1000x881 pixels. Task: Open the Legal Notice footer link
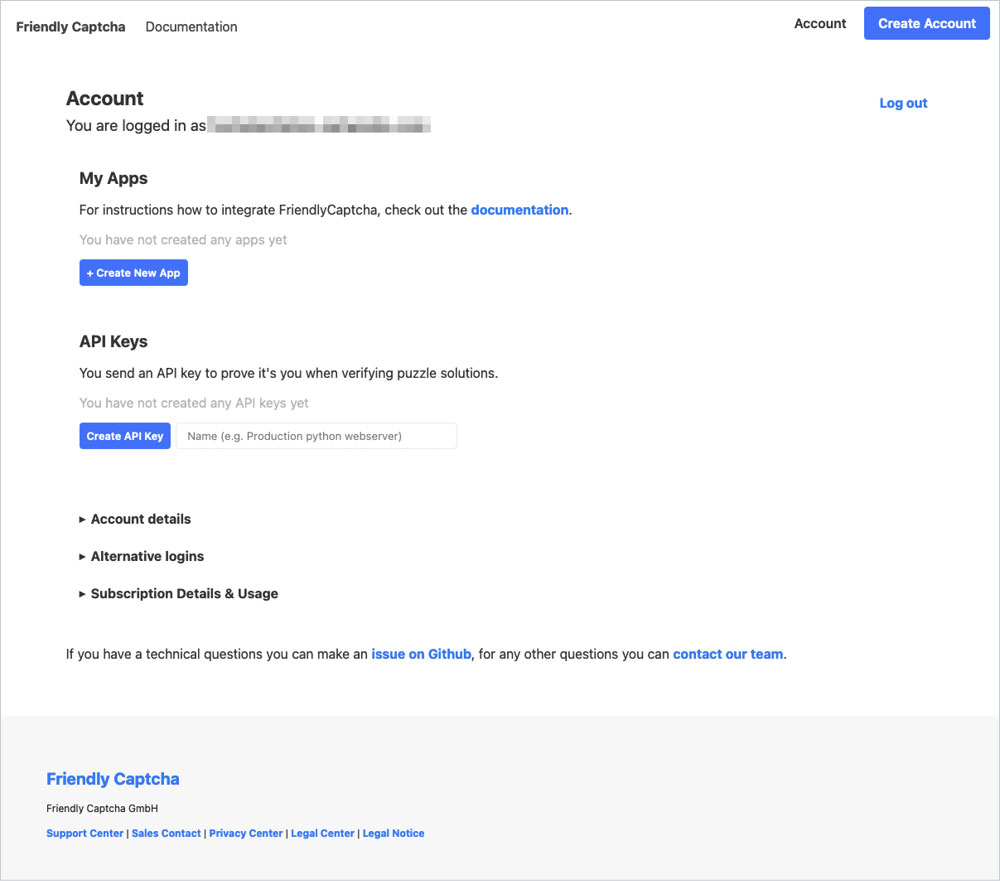pyautogui.click(x=393, y=832)
